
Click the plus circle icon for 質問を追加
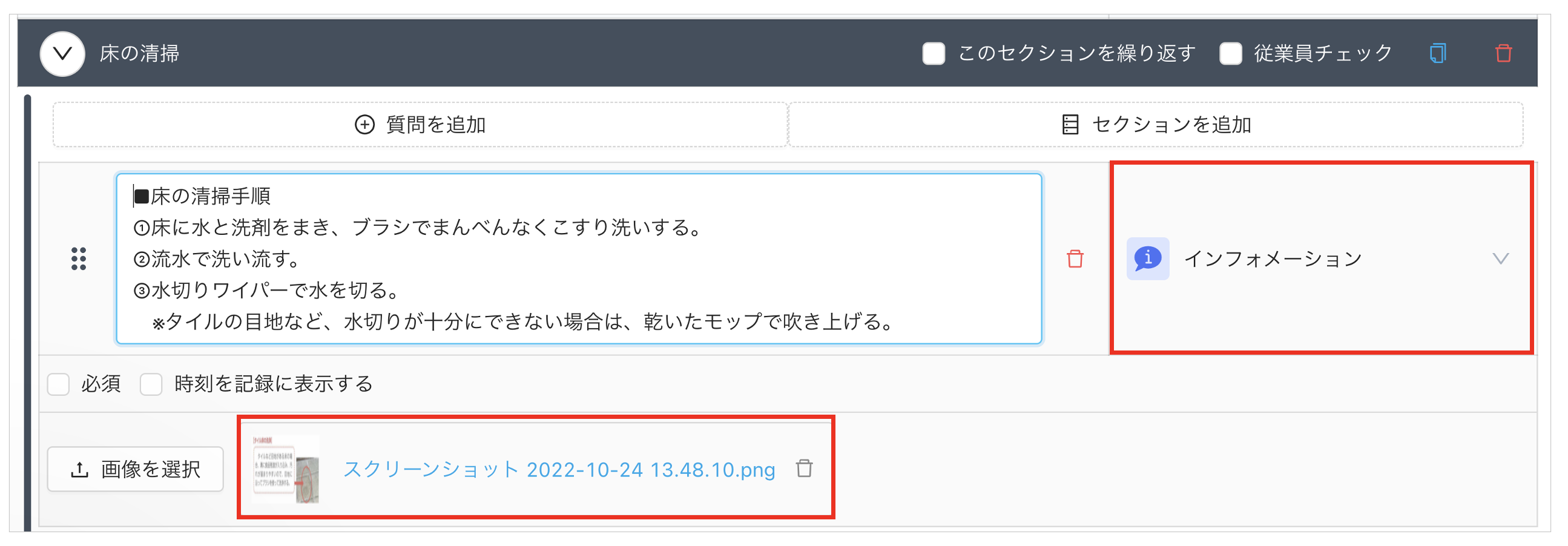click(364, 125)
